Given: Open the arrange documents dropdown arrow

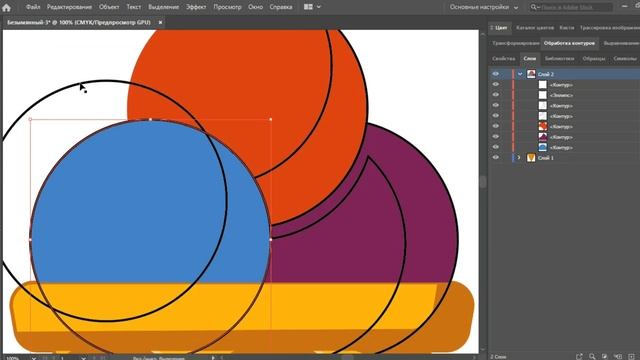Looking at the screenshot, I should coord(319,7).
